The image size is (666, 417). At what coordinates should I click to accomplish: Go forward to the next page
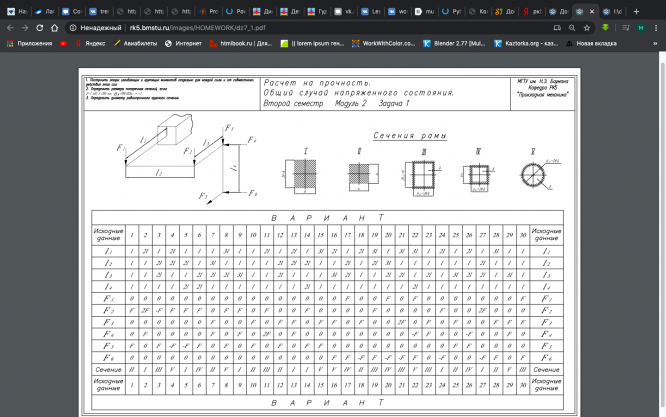coord(25,28)
